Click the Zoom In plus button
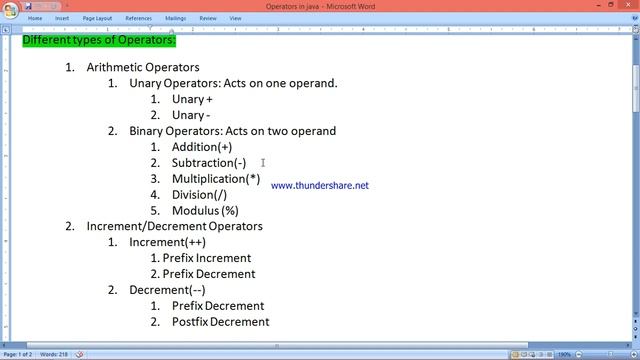 click(634, 355)
